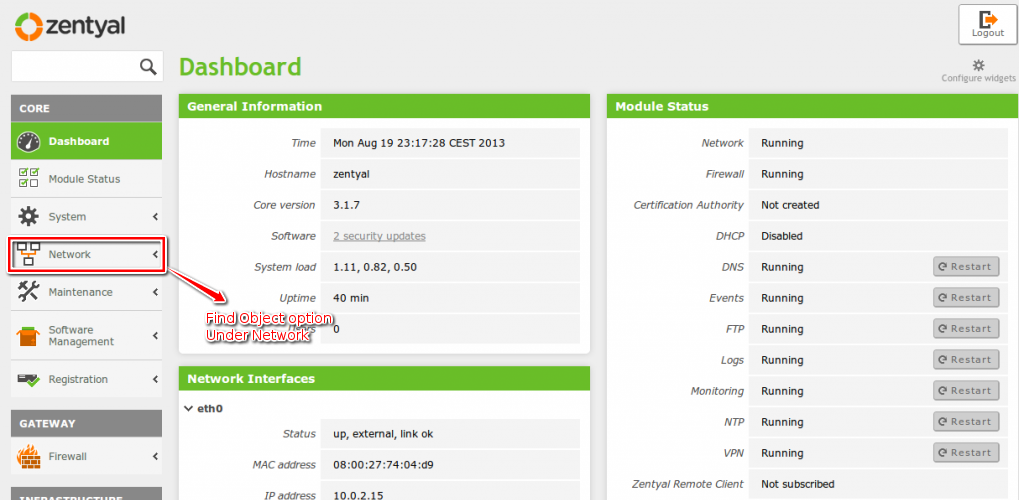Click the Configure widgets gear icon

pos(978,65)
